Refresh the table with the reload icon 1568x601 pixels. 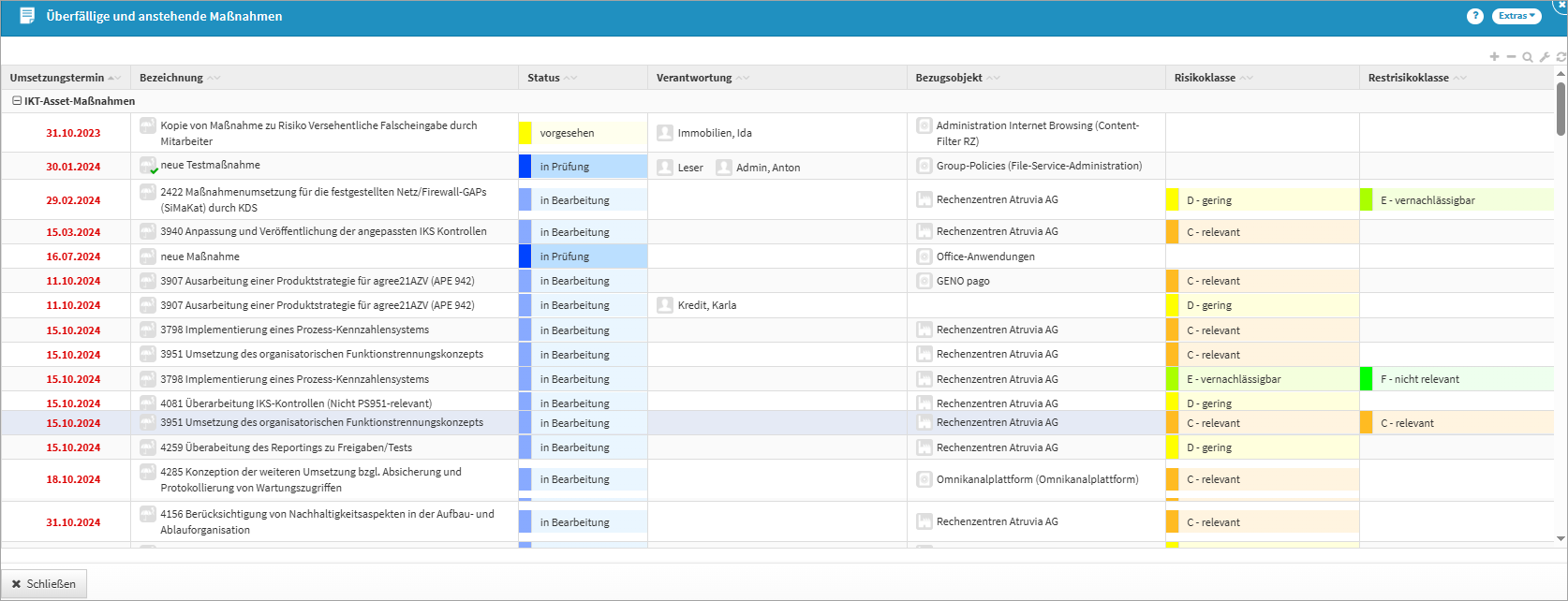click(x=1561, y=57)
